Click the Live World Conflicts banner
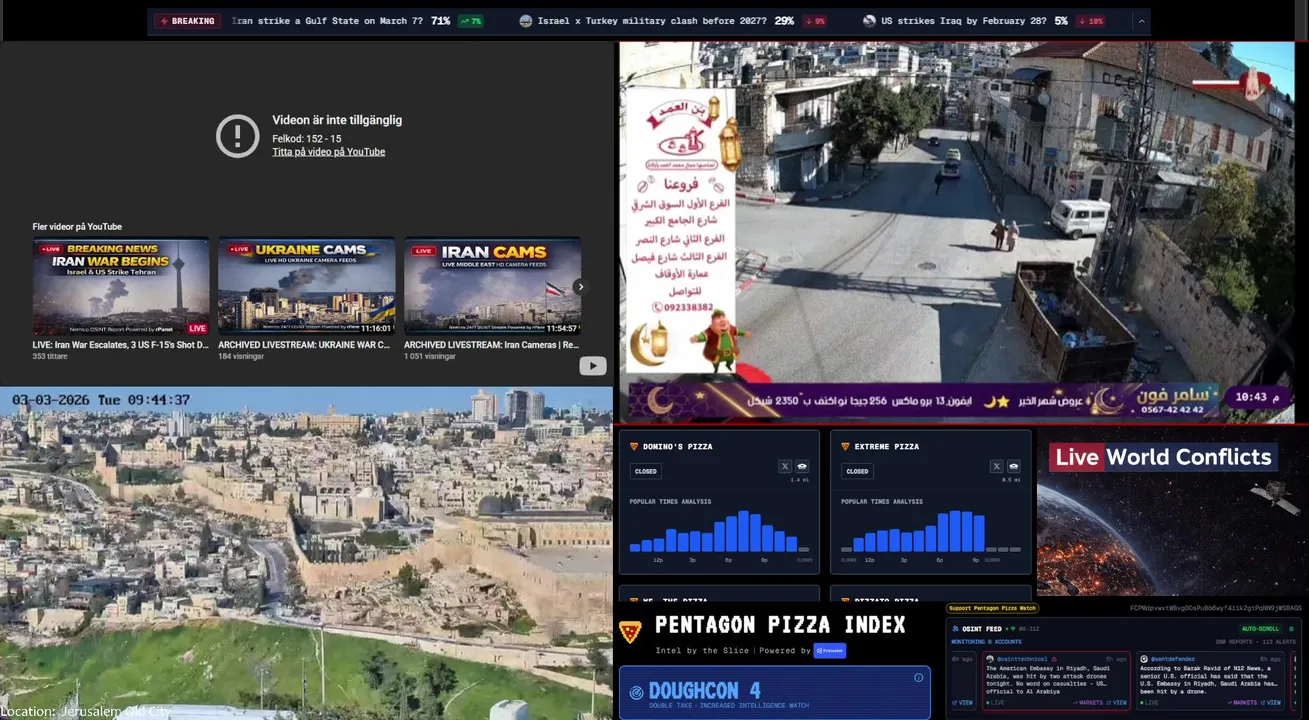The width and height of the screenshot is (1309, 720). pos(1163,457)
